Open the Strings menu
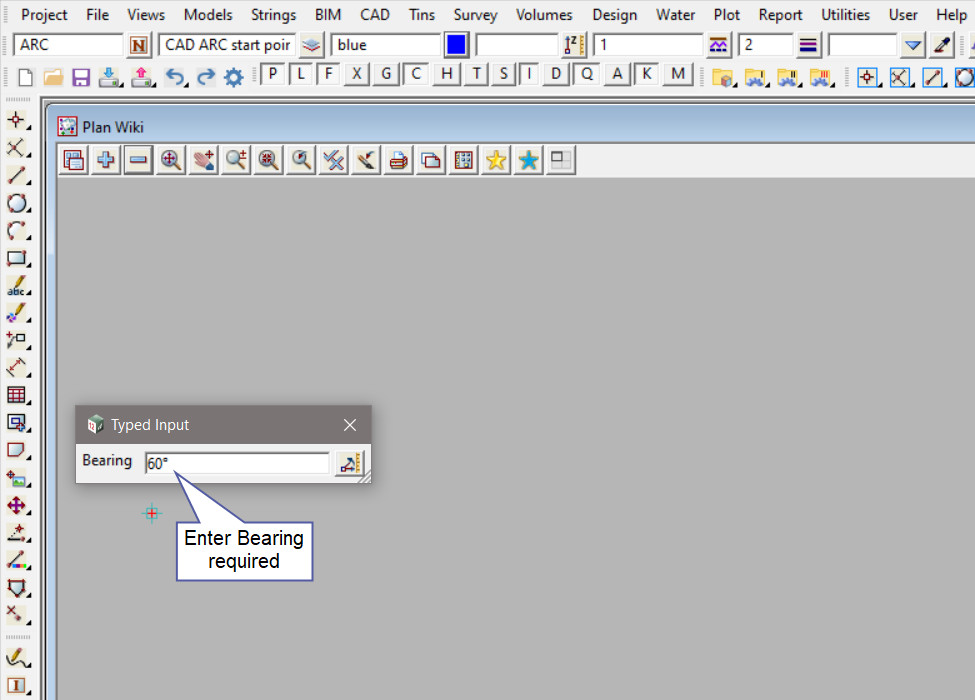 tap(273, 15)
